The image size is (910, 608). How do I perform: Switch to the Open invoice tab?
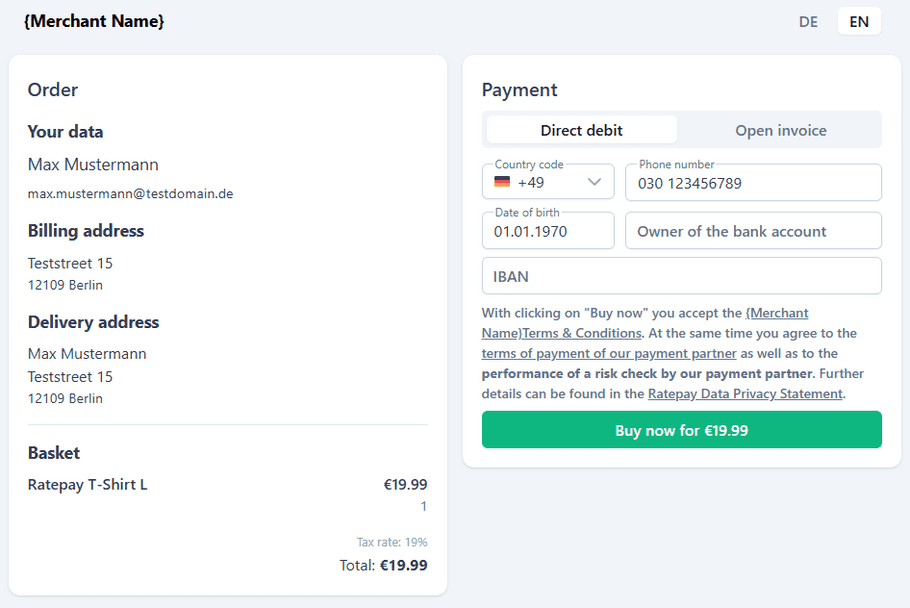(x=781, y=130)
